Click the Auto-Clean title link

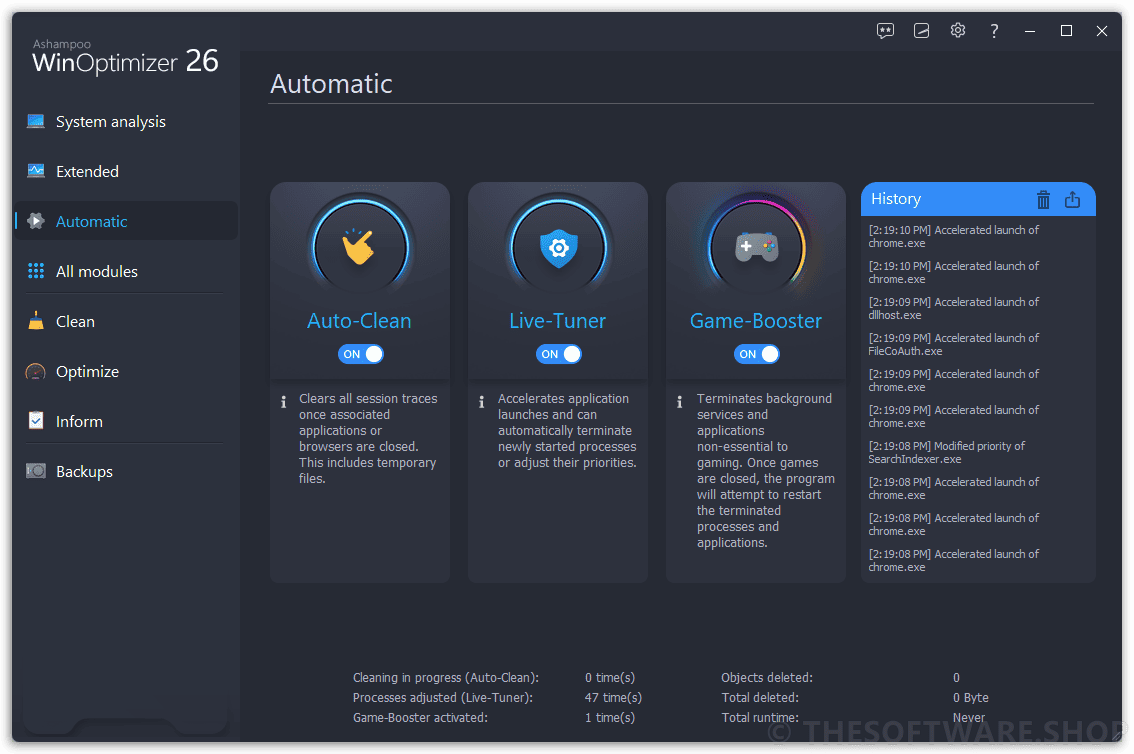click(x=359, y=320)
